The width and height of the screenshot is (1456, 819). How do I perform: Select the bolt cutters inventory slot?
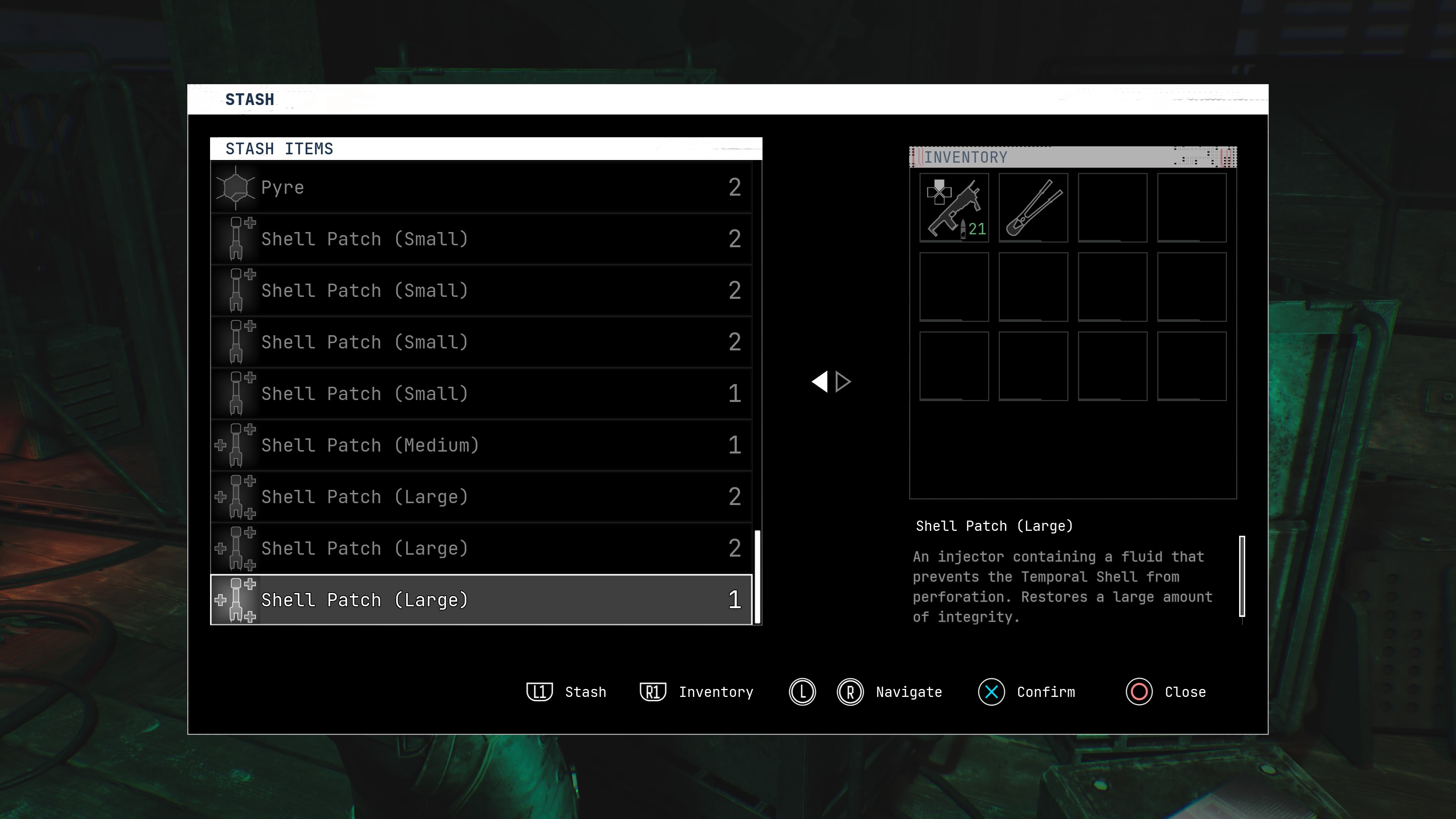[x=1032, y=208]
